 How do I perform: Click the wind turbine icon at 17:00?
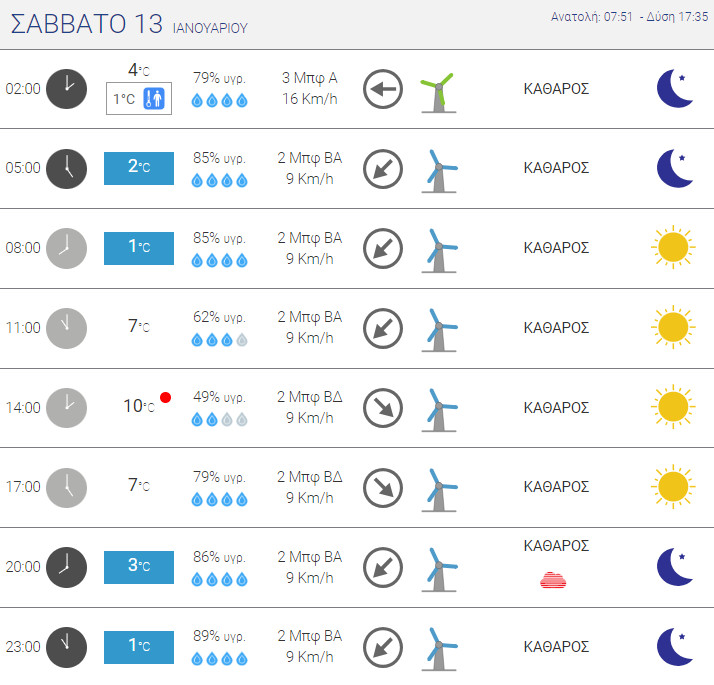tap(438, 488)
